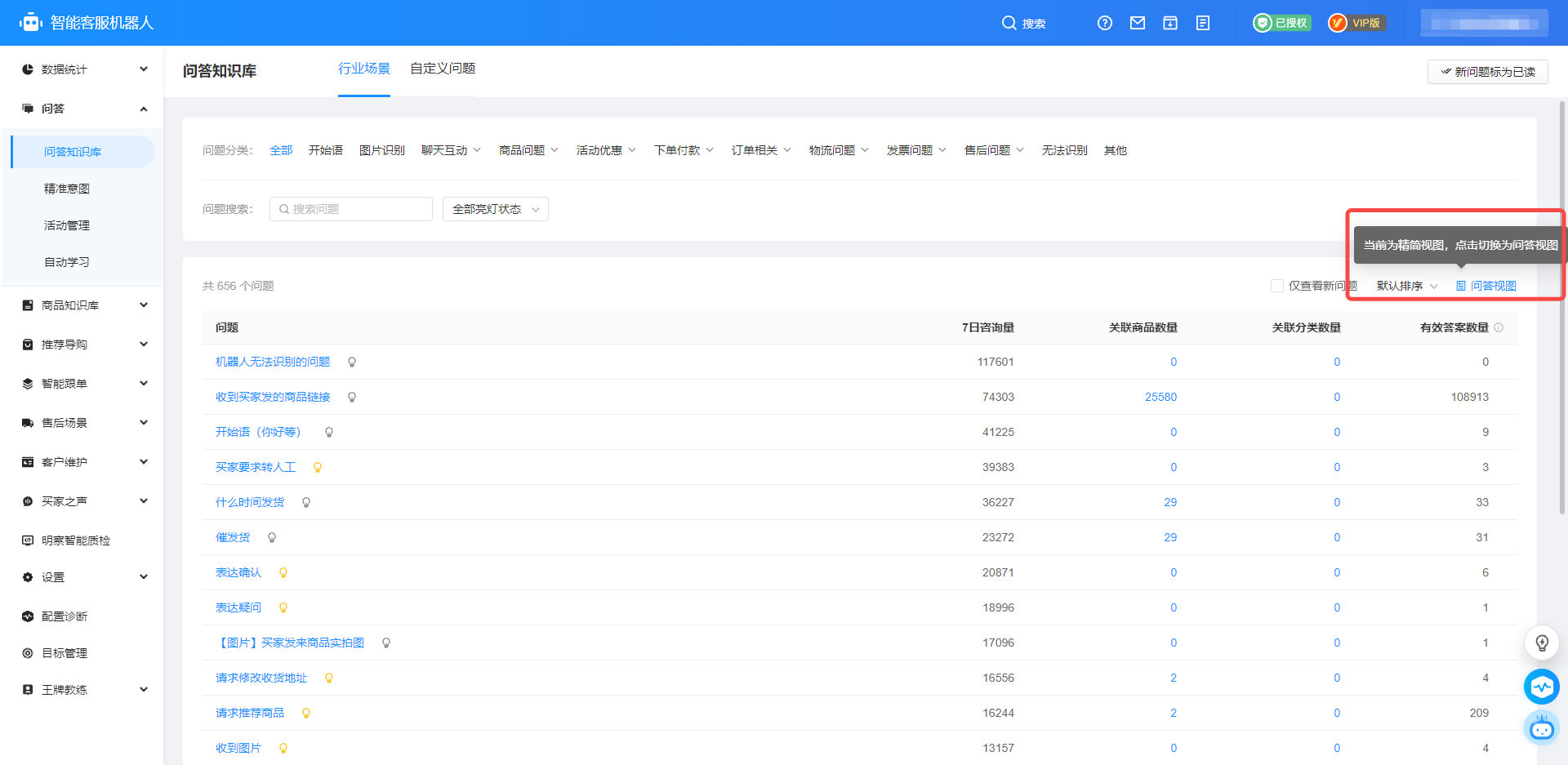
Task: Select 图片识别 question category
Action: click(382, 150)
